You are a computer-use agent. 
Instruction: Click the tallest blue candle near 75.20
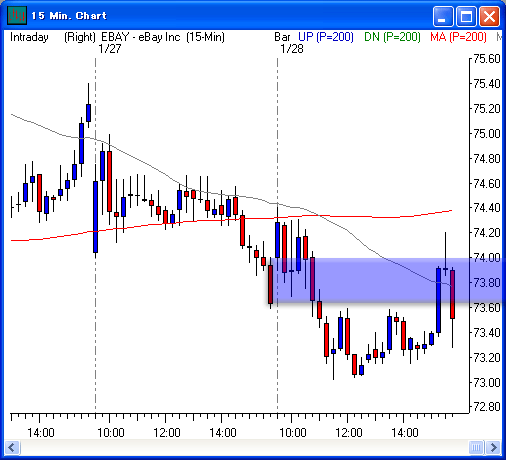click(x=88, y=113)
